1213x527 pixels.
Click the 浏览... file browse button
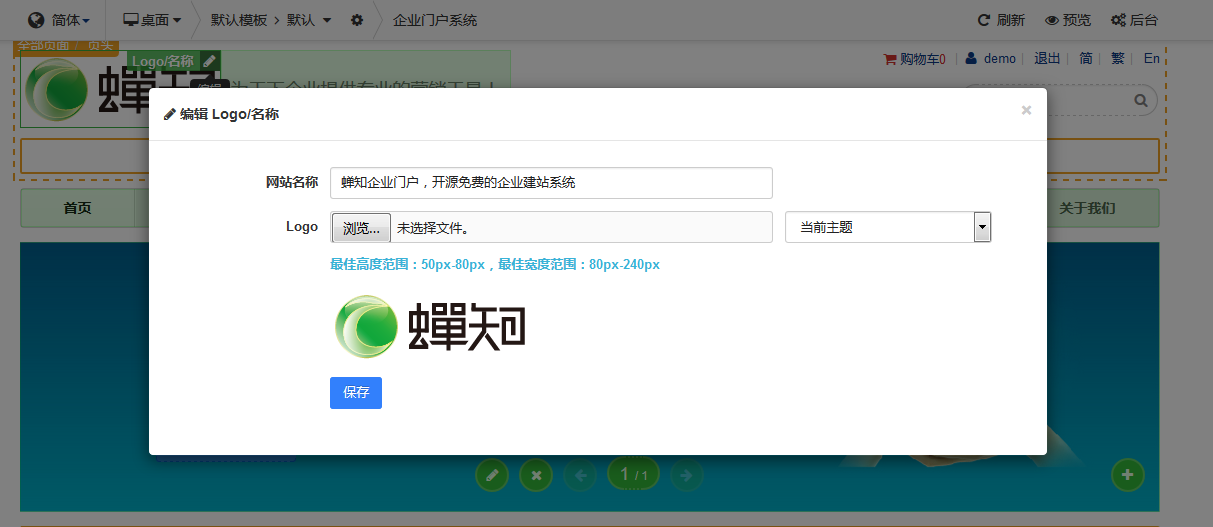point(361,228)
